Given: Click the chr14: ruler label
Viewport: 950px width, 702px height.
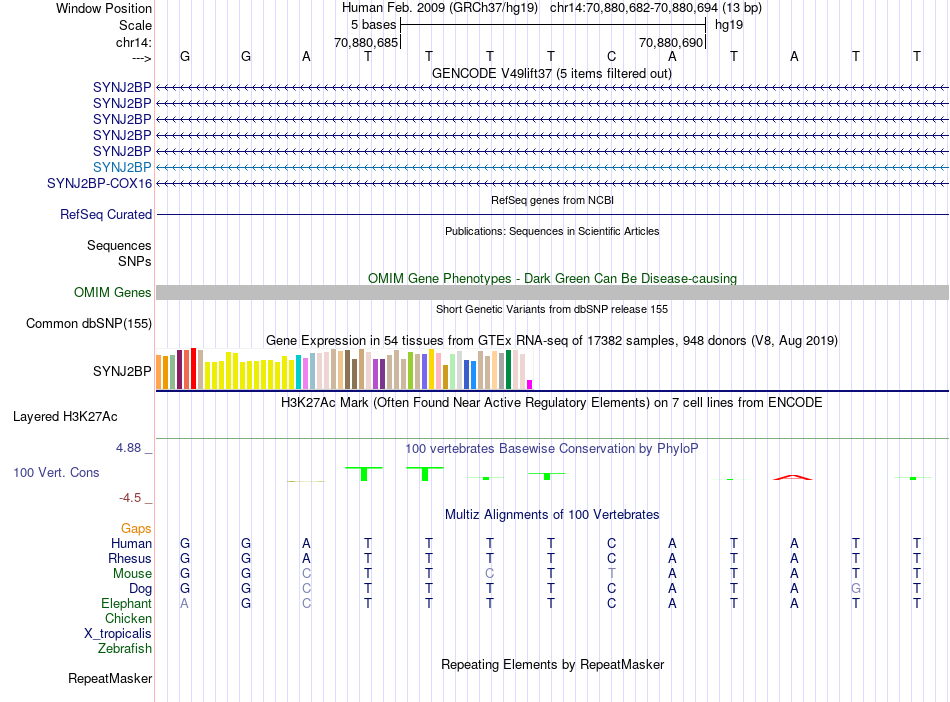Looking at the screenshot, I should point(133,42).
